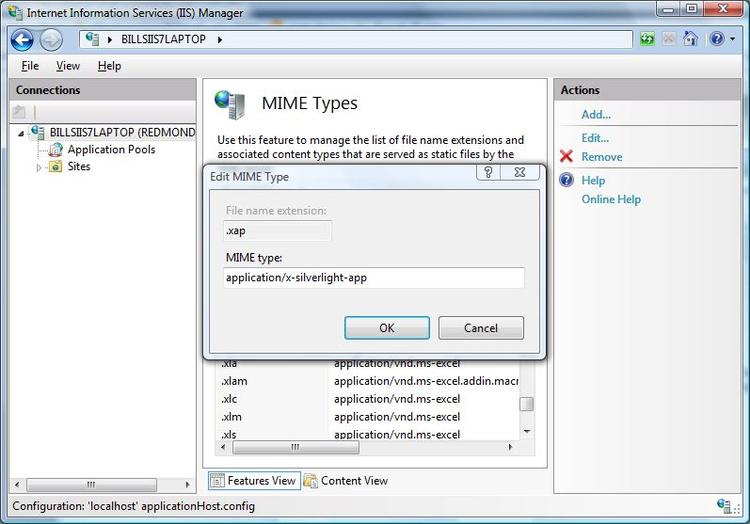Click OK in Edit MIME Type dialog

click(387, 328)
